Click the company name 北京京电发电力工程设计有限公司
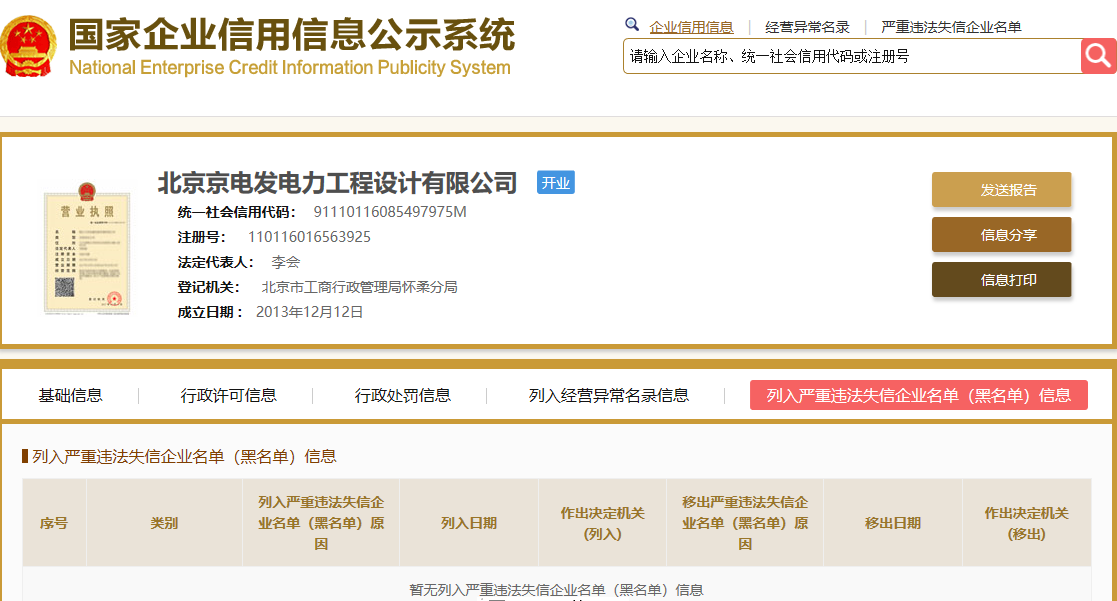Screen dimensions: 1117x601 point(337,183)
